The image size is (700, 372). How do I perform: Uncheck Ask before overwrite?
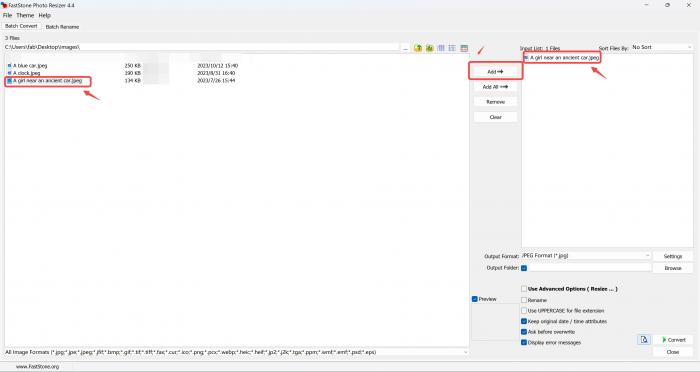point(524,332)
